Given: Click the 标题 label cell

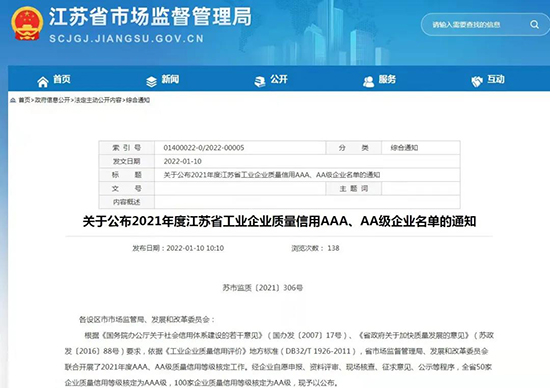Looking at the screenshot, I should [x=127, y=175].
